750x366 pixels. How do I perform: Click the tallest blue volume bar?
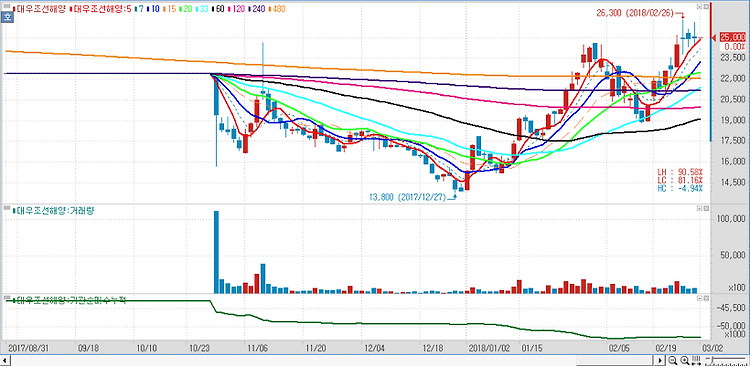point(216,252)
